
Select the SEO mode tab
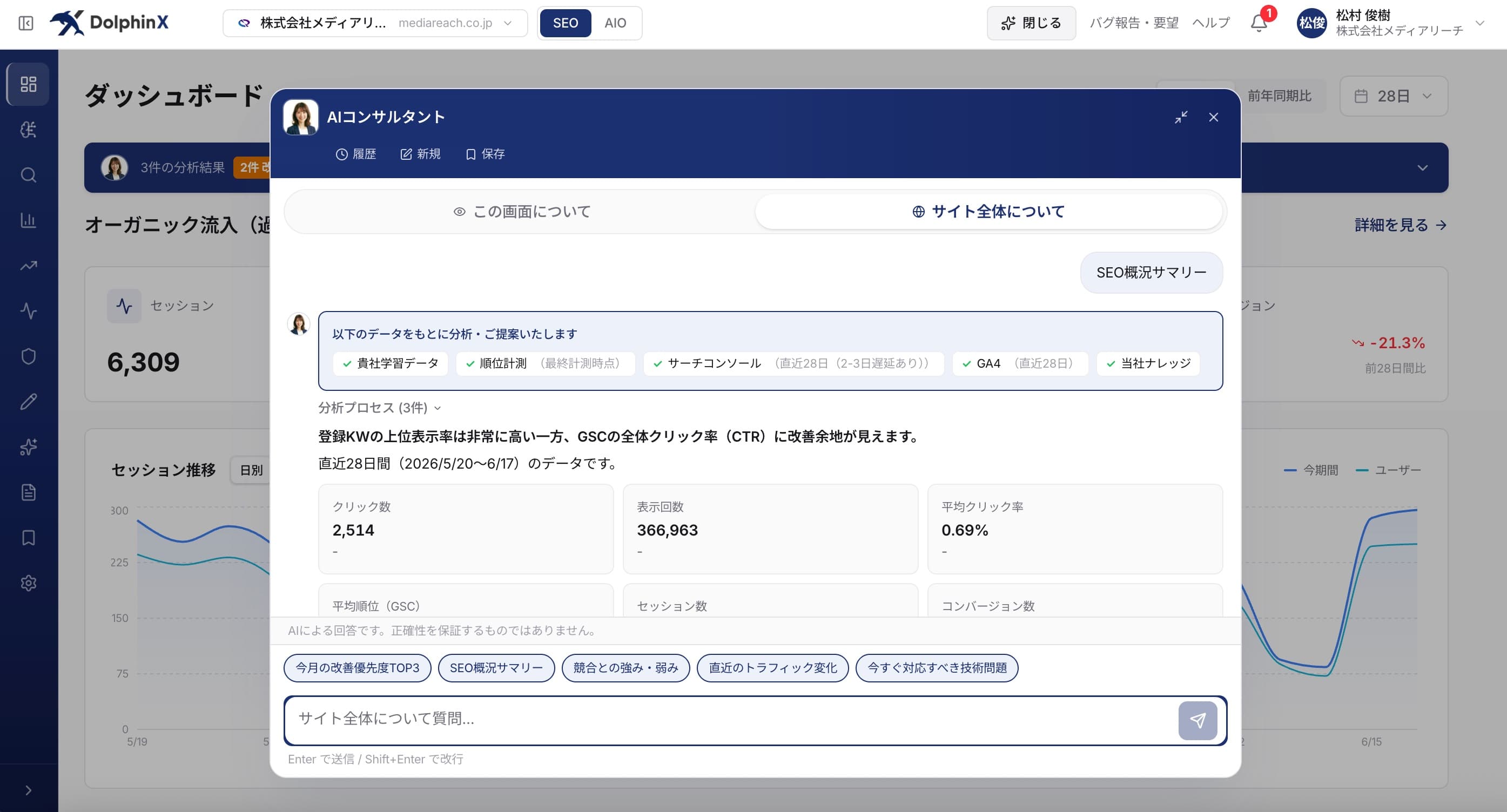pyautogui.click(x=565, y=23)
